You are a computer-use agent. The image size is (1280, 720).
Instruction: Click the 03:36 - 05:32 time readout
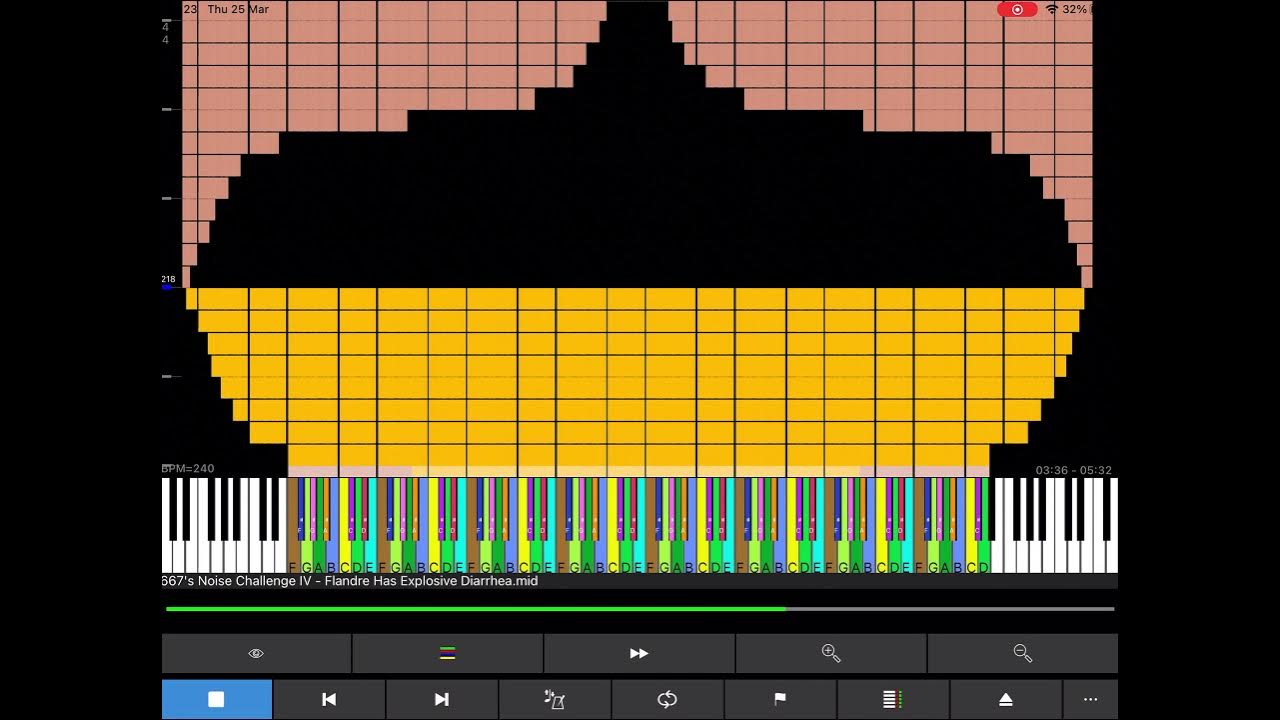tap(1074, 470)
